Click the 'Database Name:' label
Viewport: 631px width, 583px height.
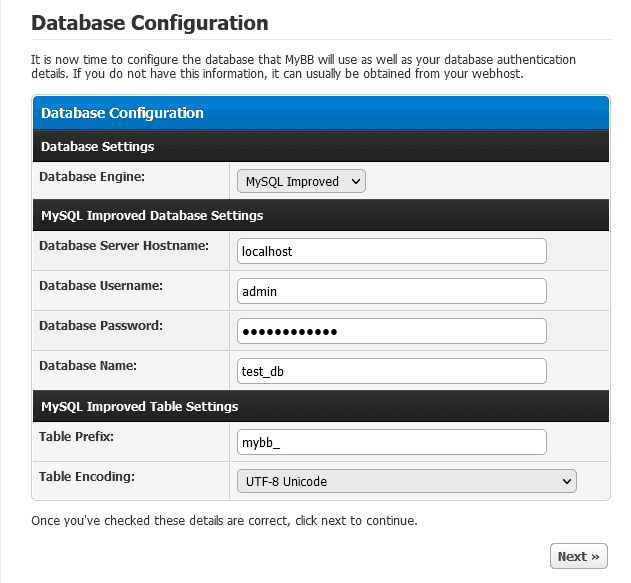click(88, 365)
